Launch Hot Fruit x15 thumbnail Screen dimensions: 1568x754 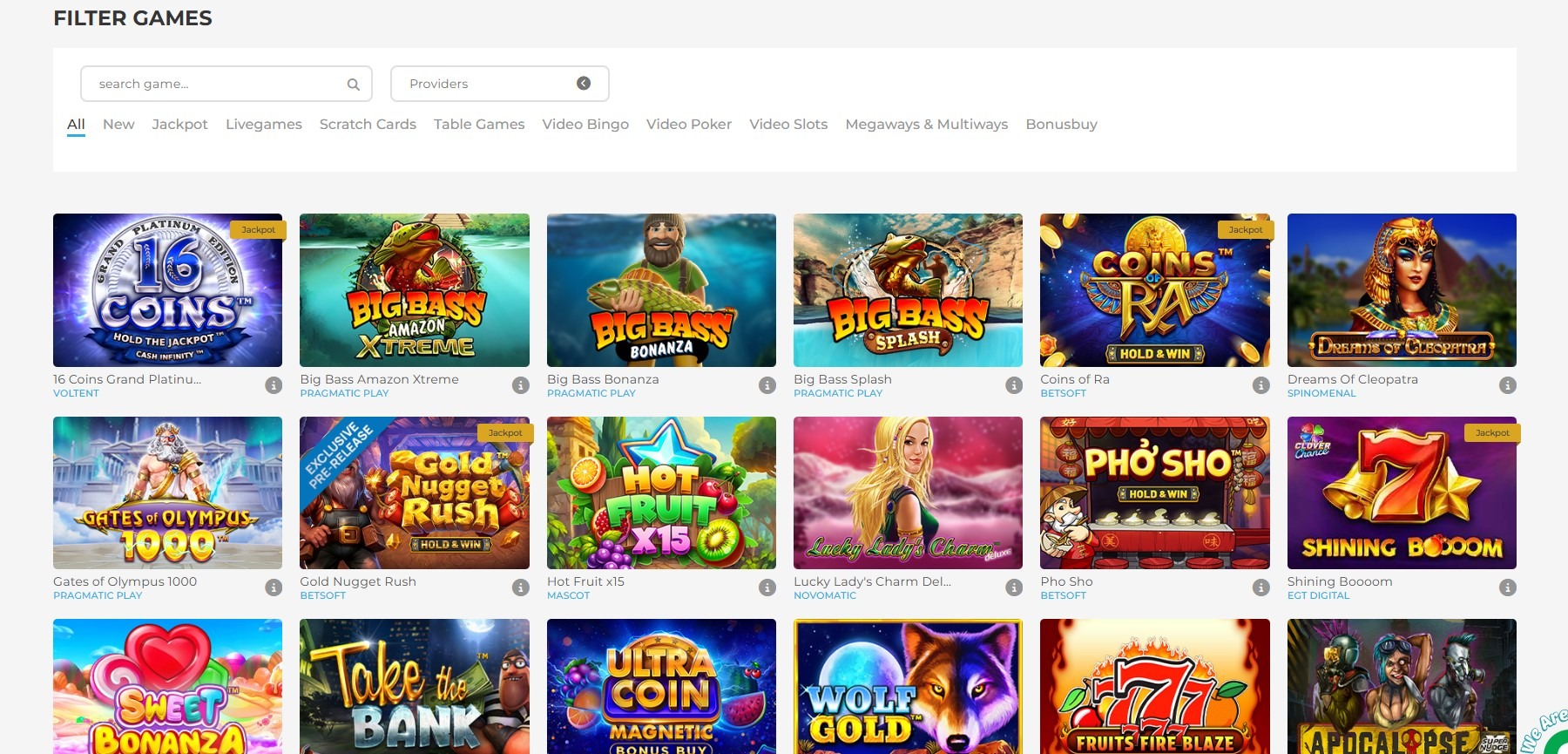point(661,492)
